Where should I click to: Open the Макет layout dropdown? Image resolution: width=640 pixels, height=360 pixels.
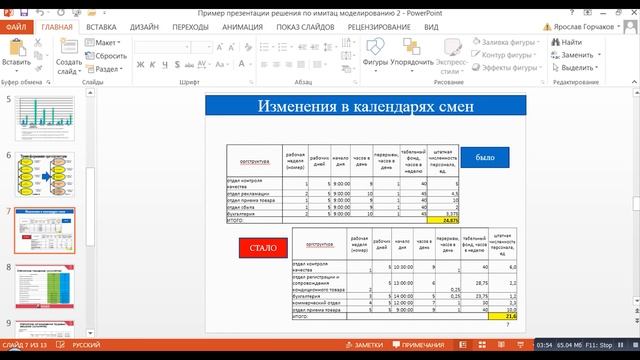point(103,42)
